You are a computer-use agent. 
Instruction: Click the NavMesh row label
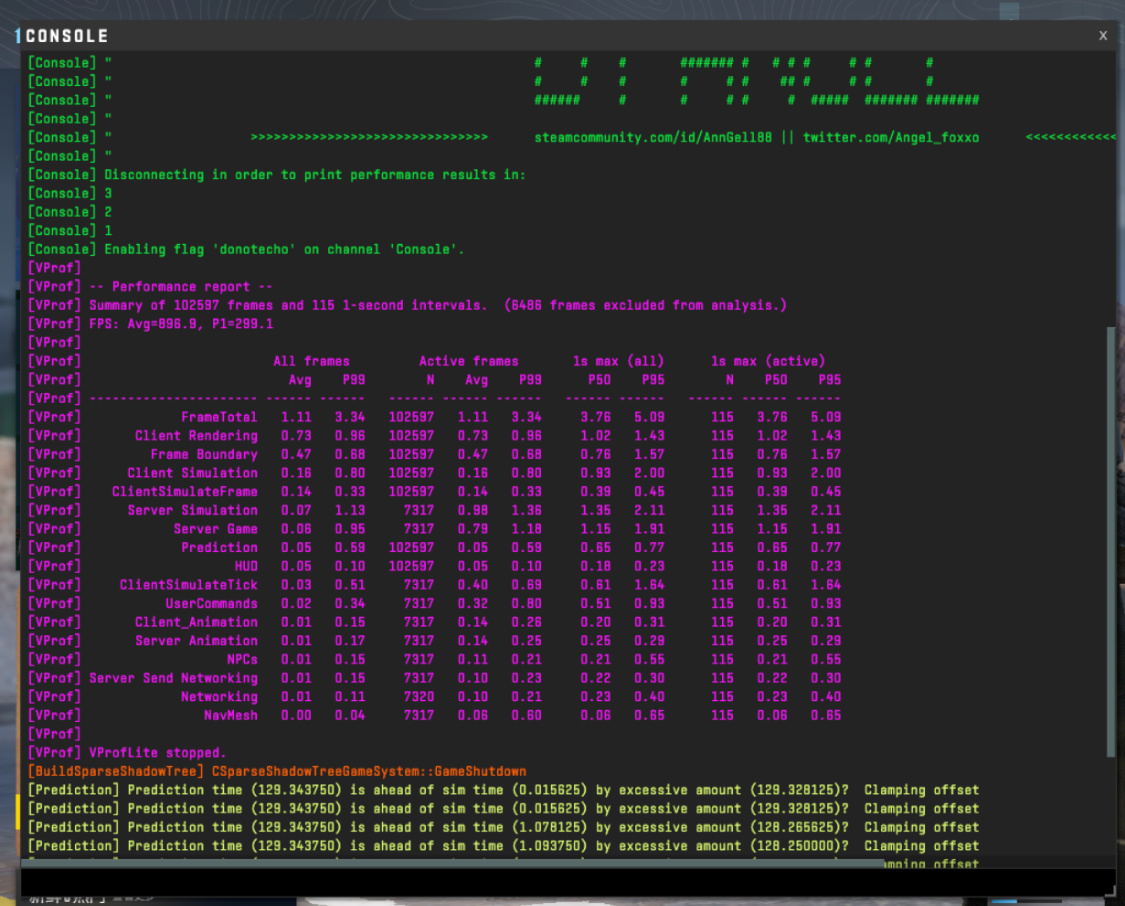click(x=230, y=715)
